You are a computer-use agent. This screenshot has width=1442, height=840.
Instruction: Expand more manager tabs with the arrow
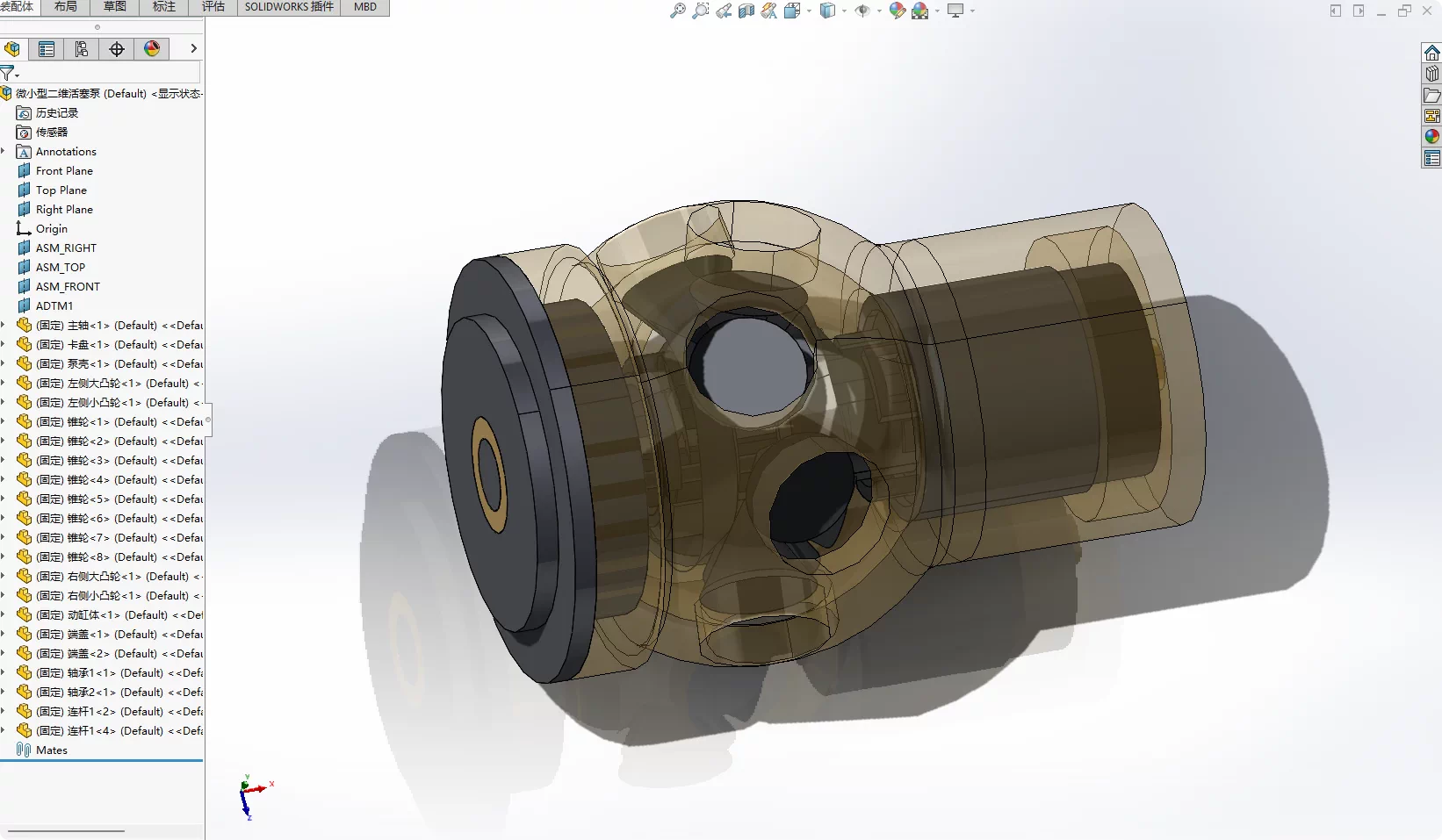click(193, 48)
